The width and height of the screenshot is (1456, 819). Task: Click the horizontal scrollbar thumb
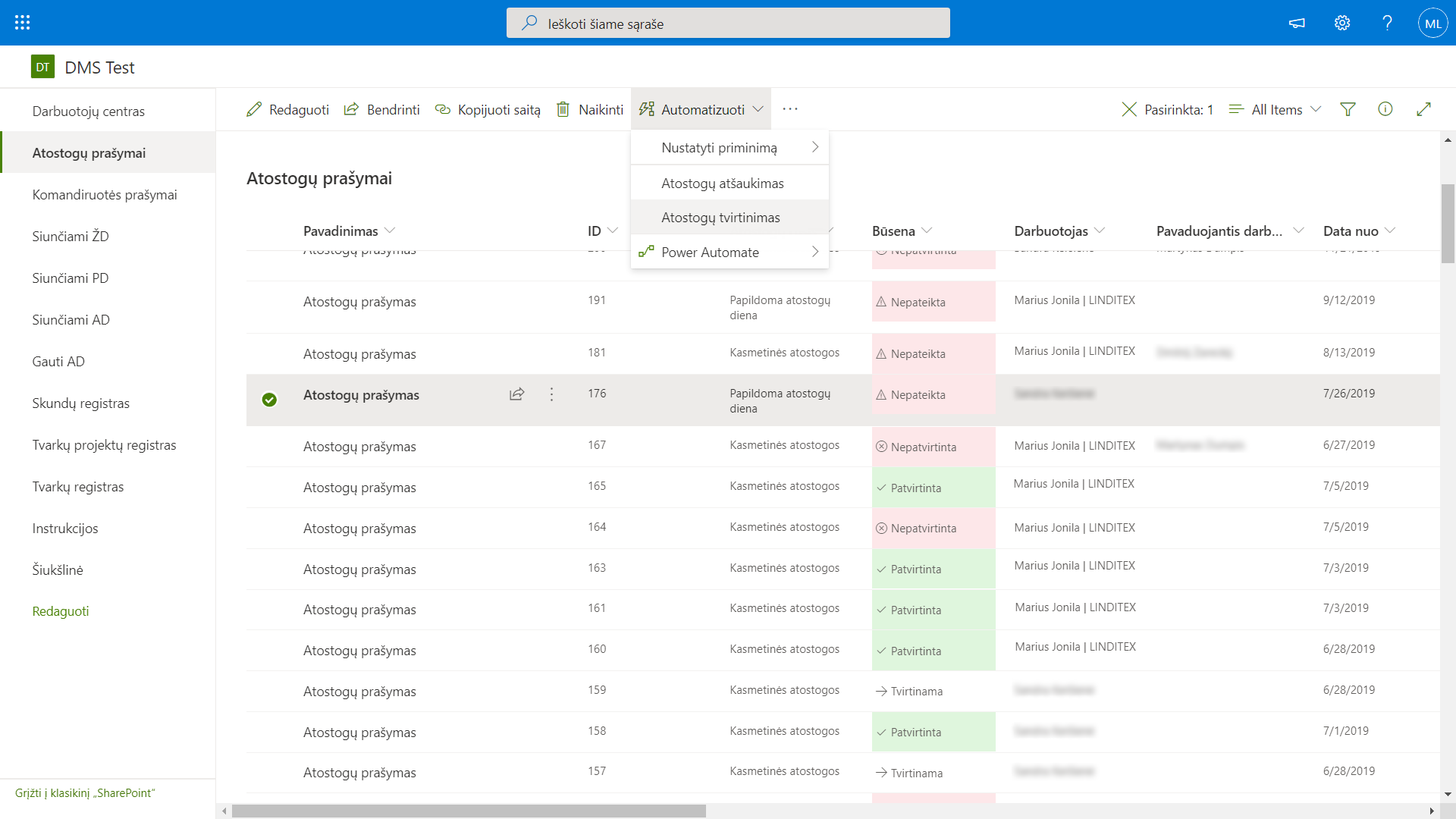(x=469, y=811)
